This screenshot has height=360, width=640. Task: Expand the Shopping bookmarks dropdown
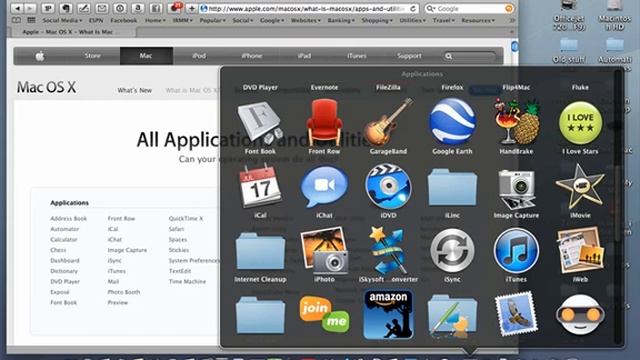point(377,20)
